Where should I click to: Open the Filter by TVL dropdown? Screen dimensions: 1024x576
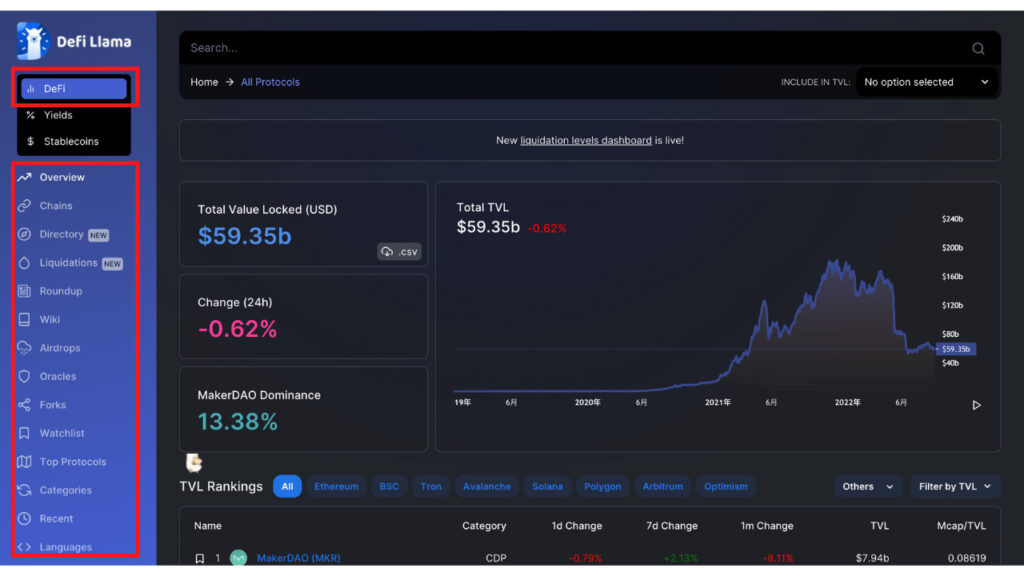coord(955,487)
